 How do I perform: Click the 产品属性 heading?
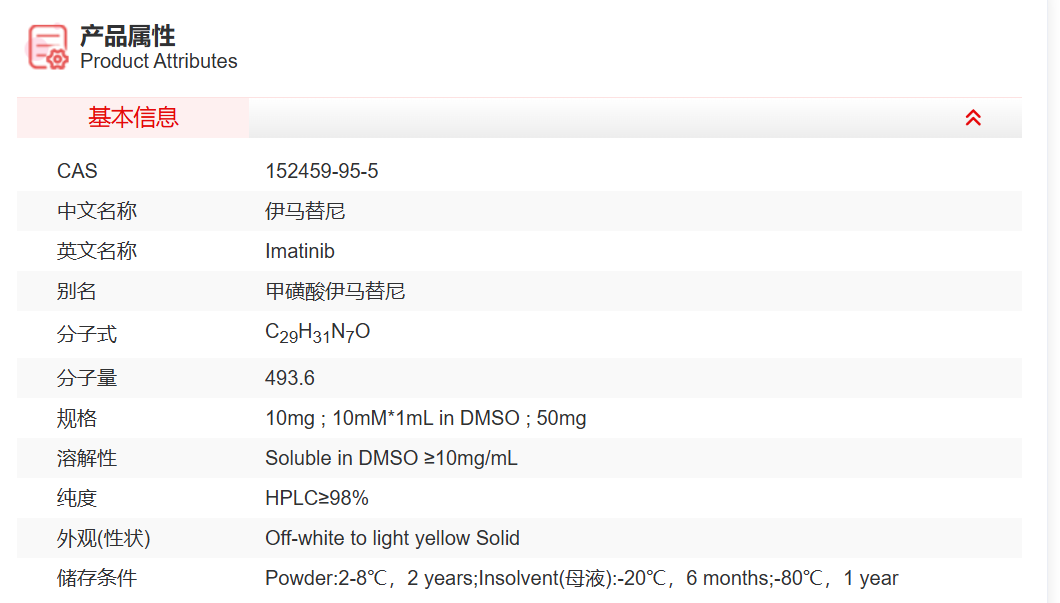tap(128, 36)
